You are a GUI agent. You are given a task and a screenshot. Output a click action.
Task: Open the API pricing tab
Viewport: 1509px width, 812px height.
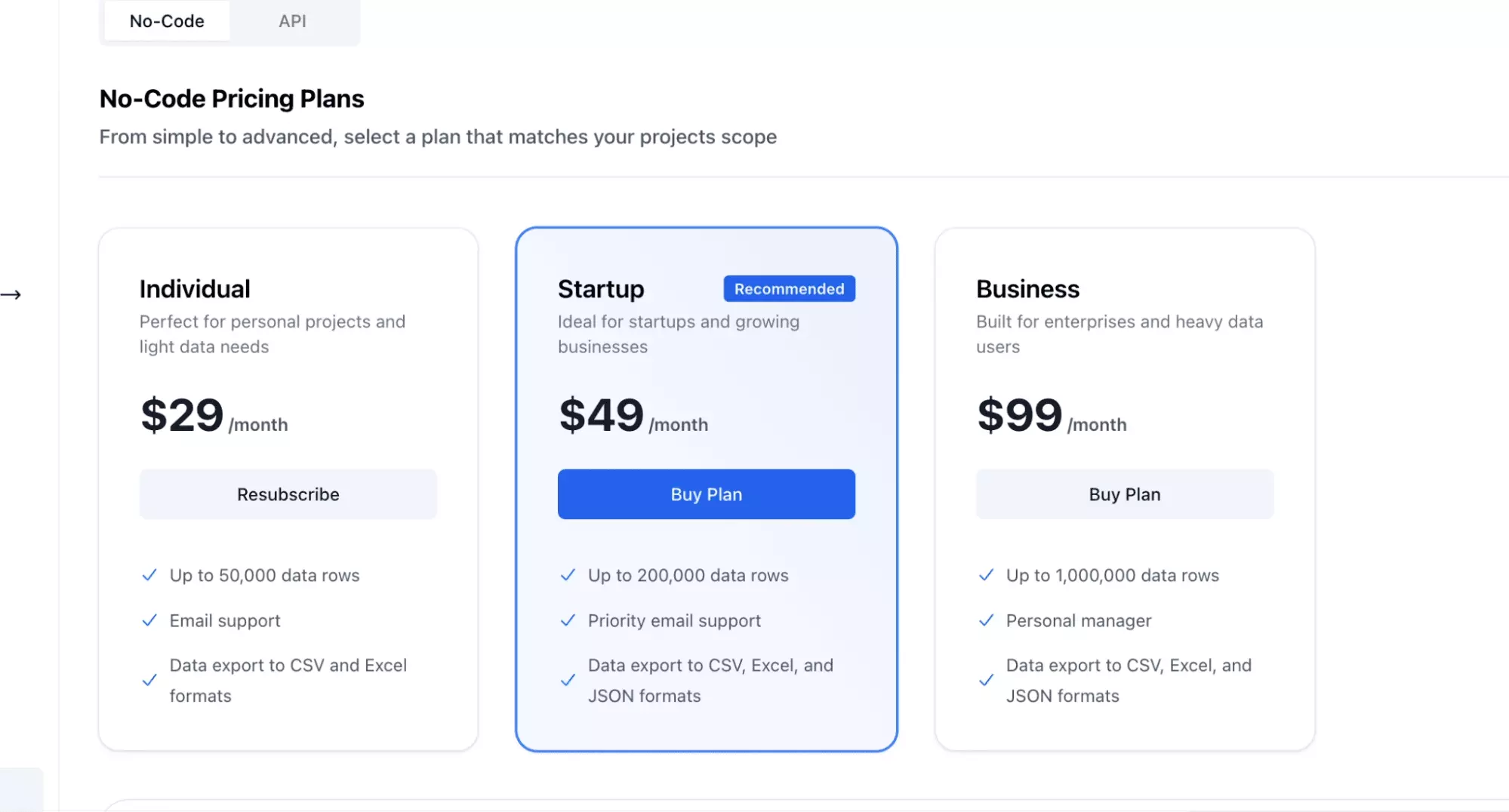(x=292, y=21)
